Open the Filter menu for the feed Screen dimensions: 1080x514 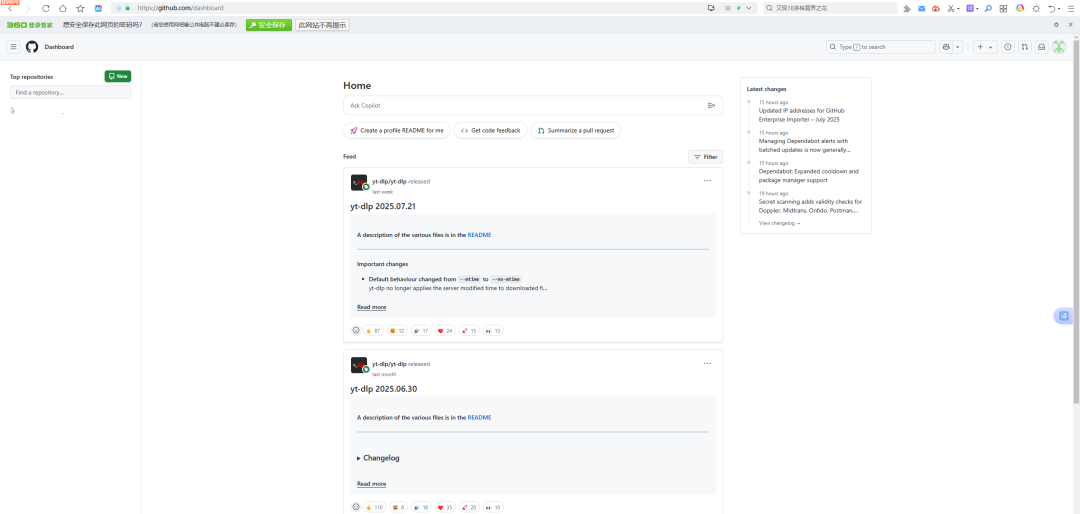(x=705, y=157)
